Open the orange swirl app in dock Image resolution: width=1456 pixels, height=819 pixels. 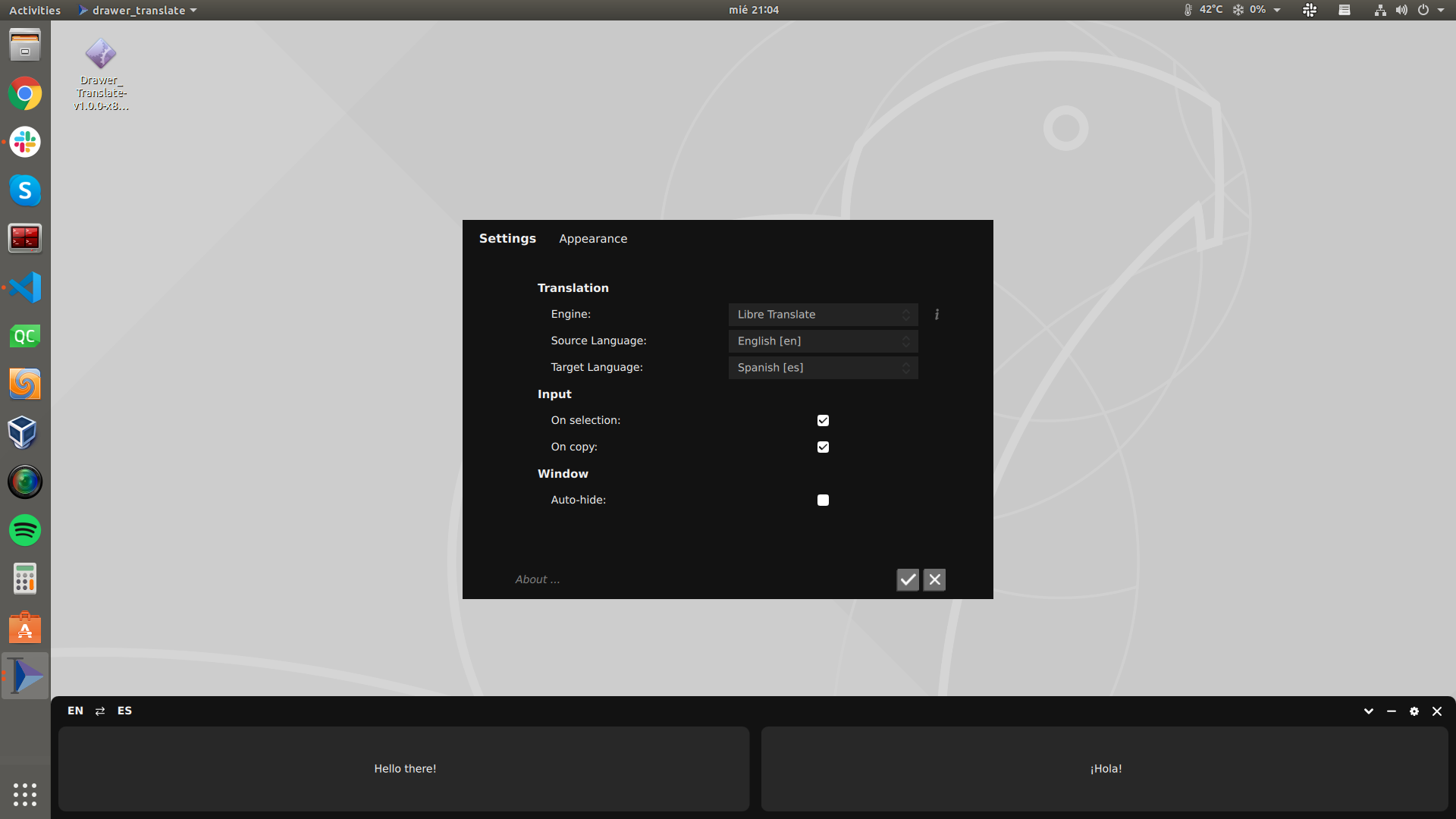[x=25, y=384]
